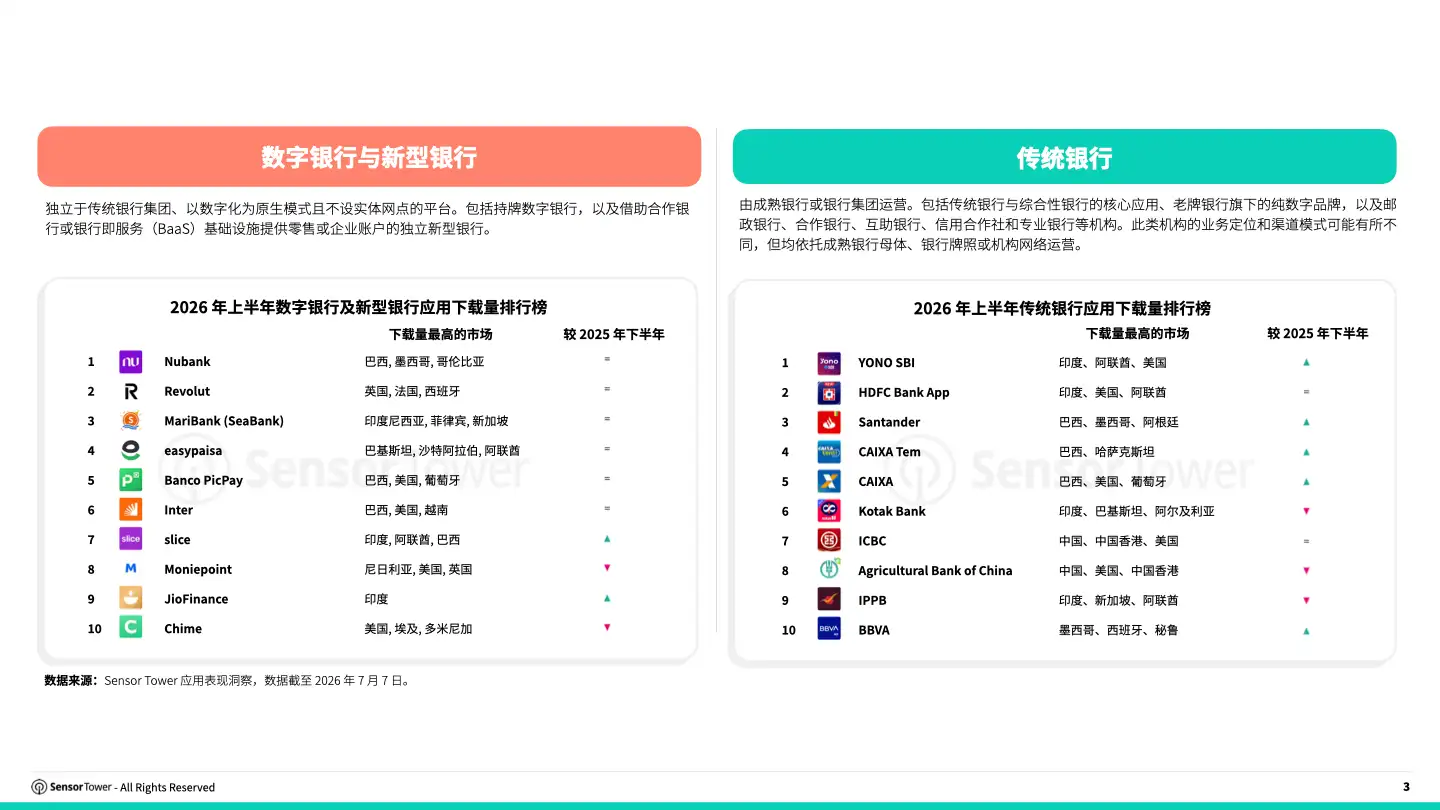
Task: Select the CAIXA Tem app icon
Action: point(829,452)
